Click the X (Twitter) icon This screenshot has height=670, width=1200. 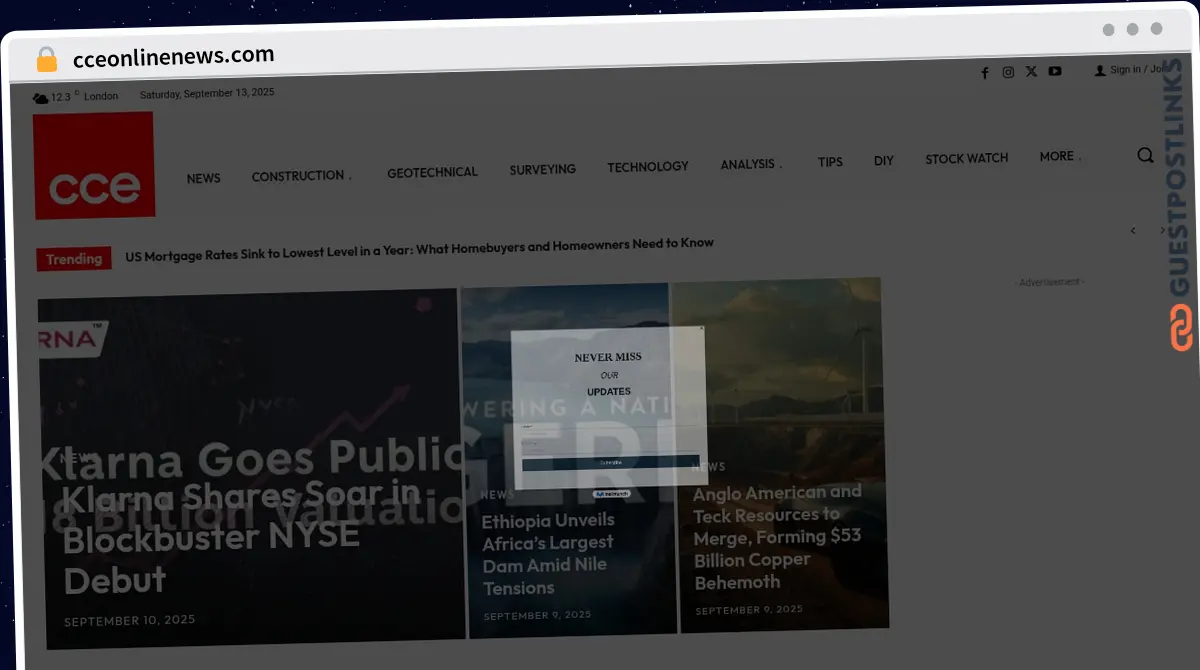(1031, 71)
